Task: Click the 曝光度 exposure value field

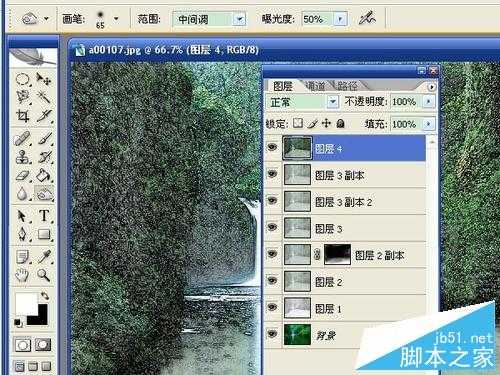Action: click(x=317, y=19)
